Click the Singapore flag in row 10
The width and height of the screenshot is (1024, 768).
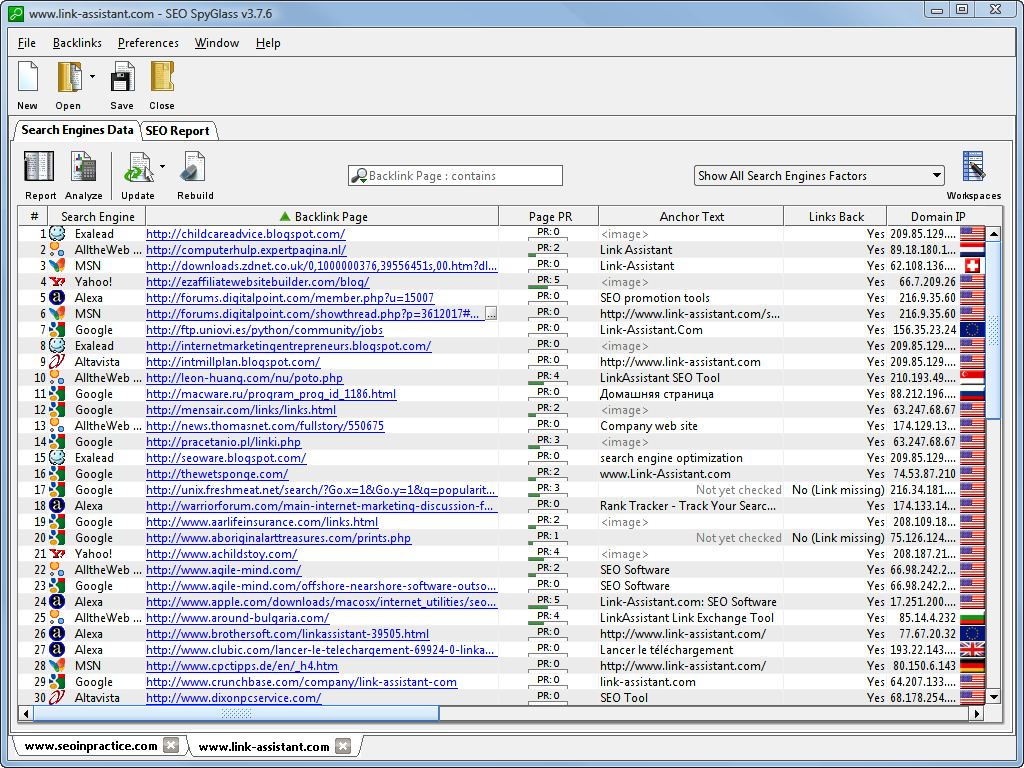point(972,377)
